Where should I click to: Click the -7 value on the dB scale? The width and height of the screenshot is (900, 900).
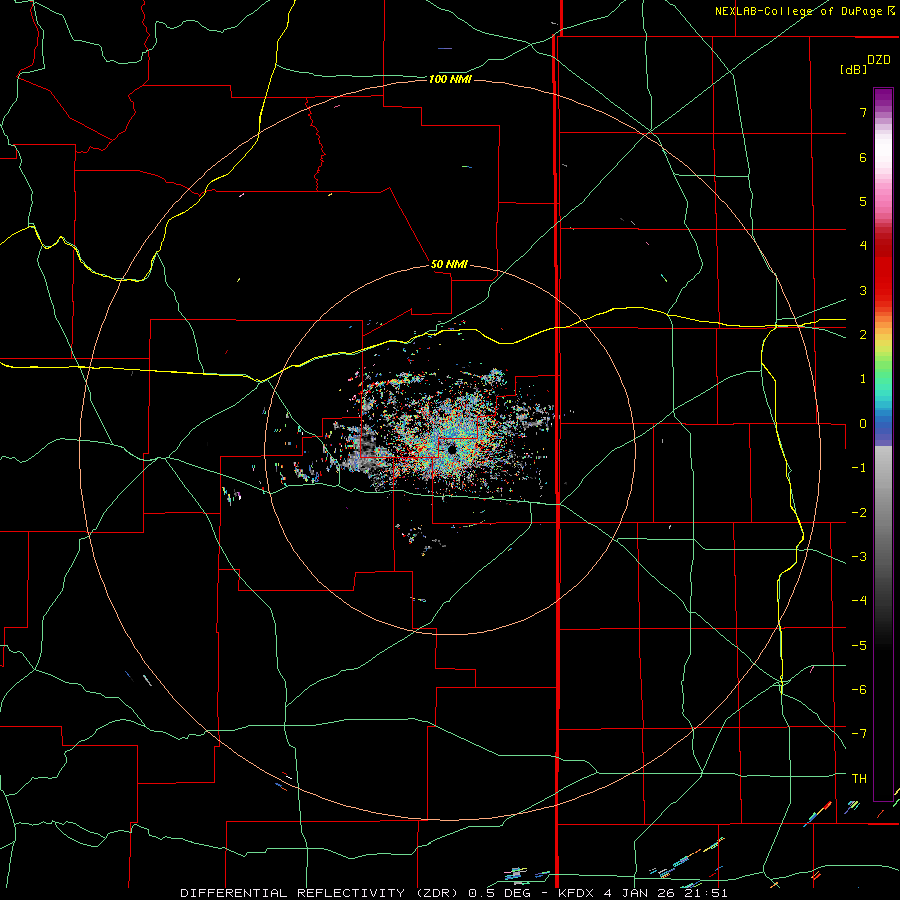tap(859, 734)
